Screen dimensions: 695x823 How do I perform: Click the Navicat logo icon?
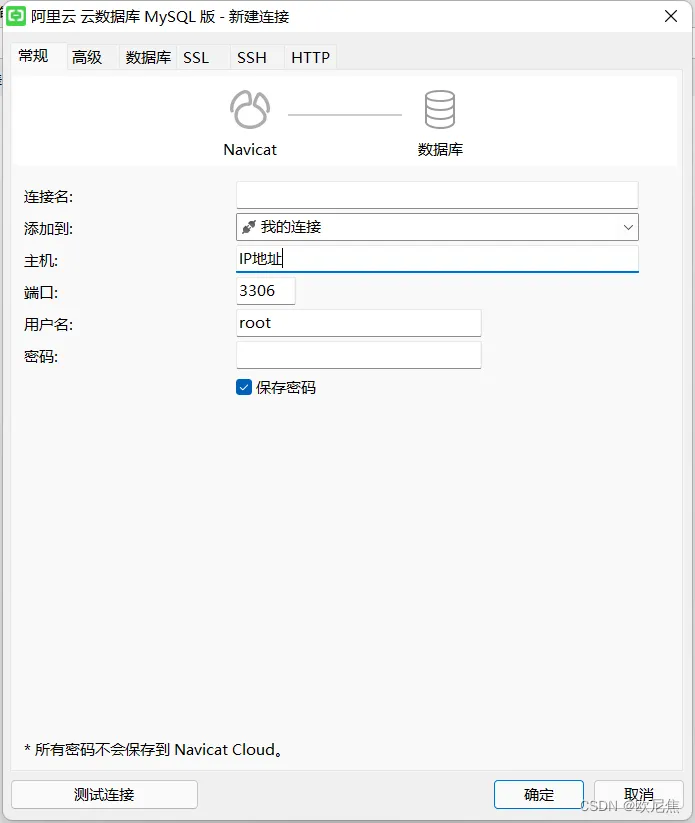[x=250, y=109]
